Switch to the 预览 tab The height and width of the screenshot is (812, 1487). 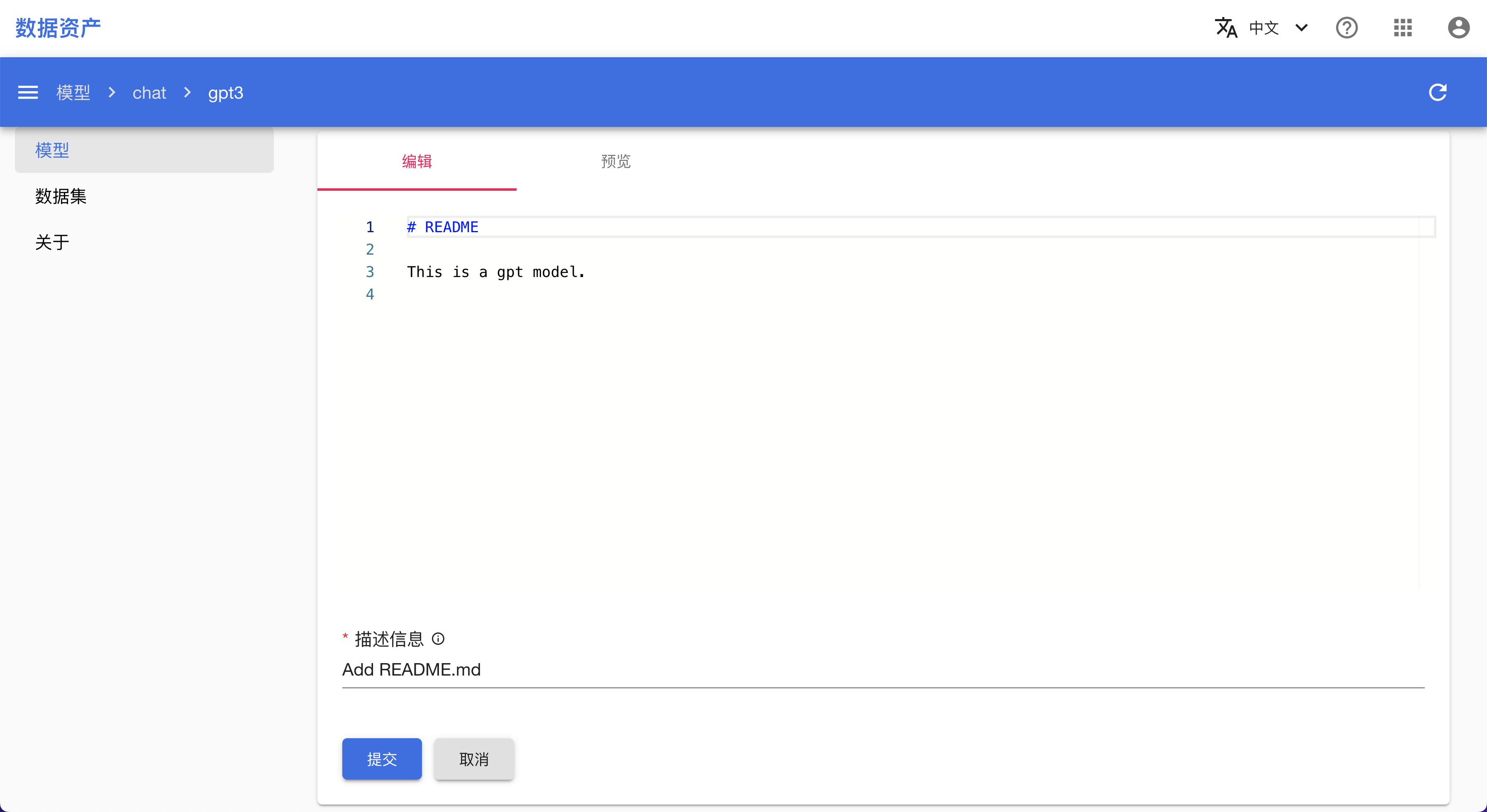[x=616, y=160]
